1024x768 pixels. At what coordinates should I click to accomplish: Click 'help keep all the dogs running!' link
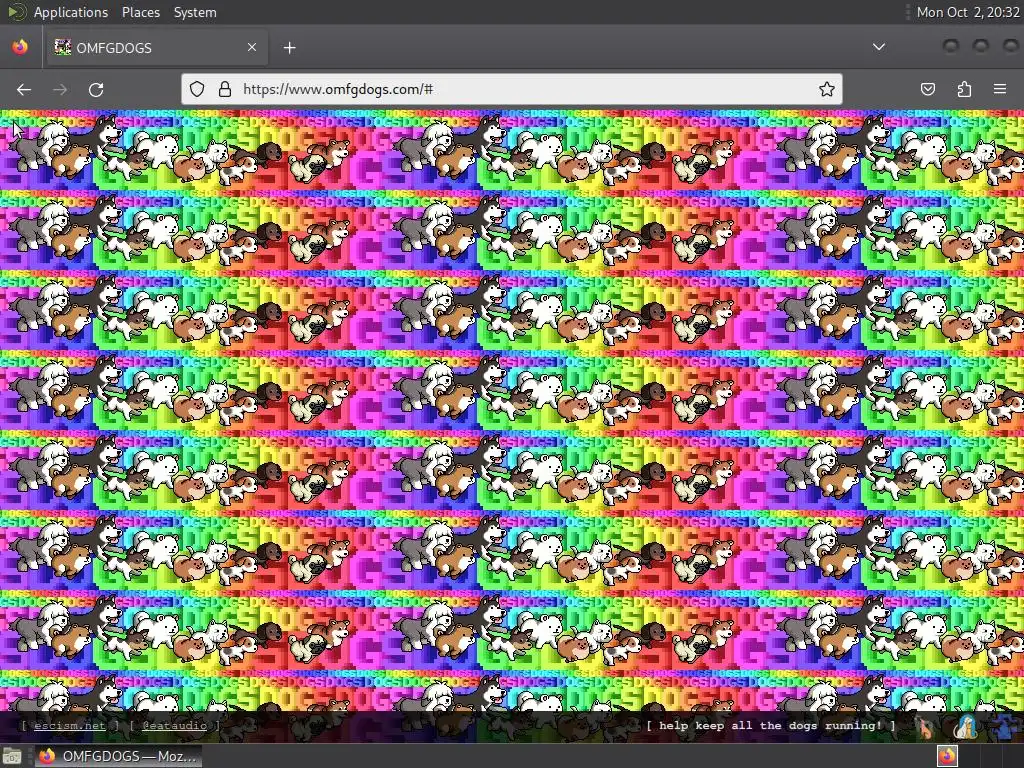pyautogui.click(x=771, y=726)
